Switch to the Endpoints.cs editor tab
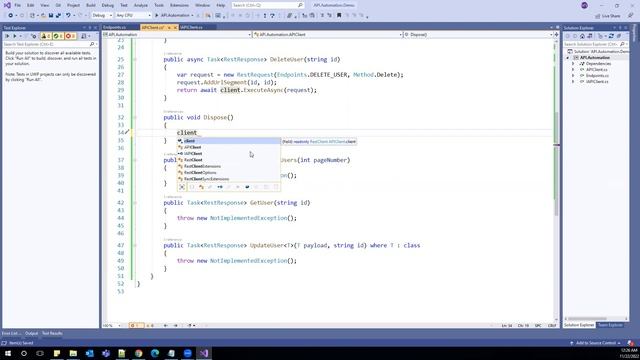The image size is (640, 360). (115, 27)
